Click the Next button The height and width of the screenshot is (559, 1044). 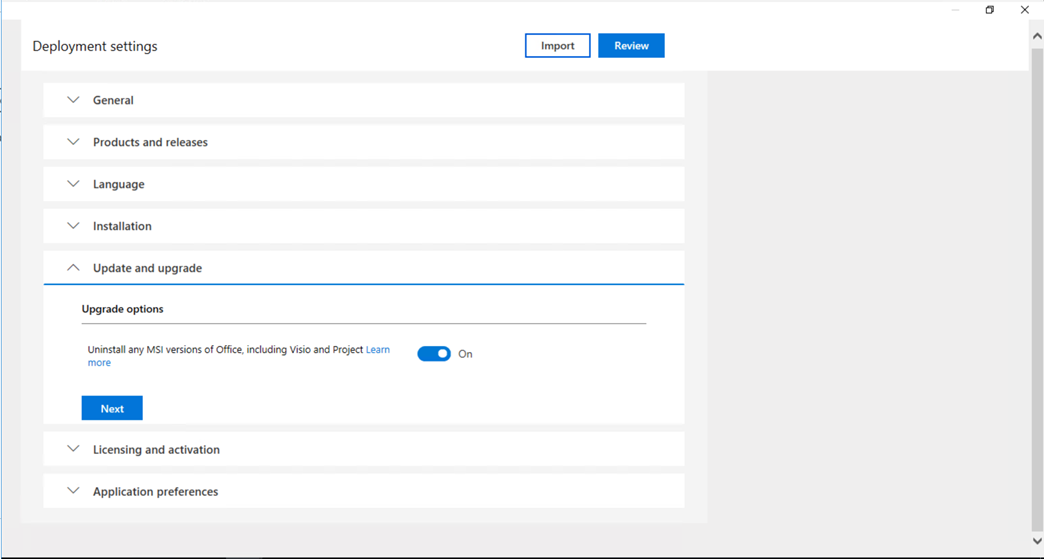point(112,408)
